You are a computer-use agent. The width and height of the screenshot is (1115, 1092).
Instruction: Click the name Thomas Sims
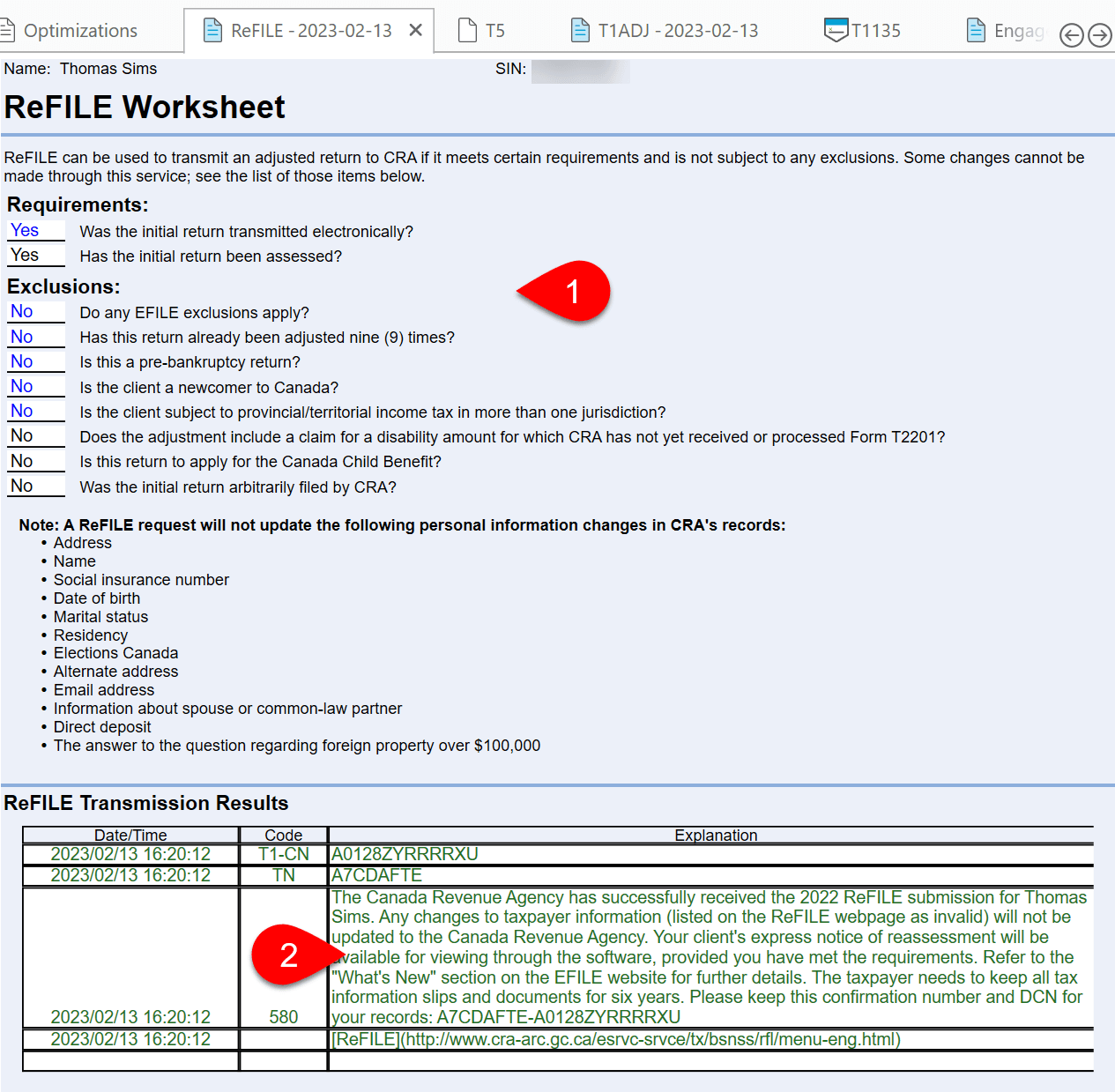coord(108,69)
